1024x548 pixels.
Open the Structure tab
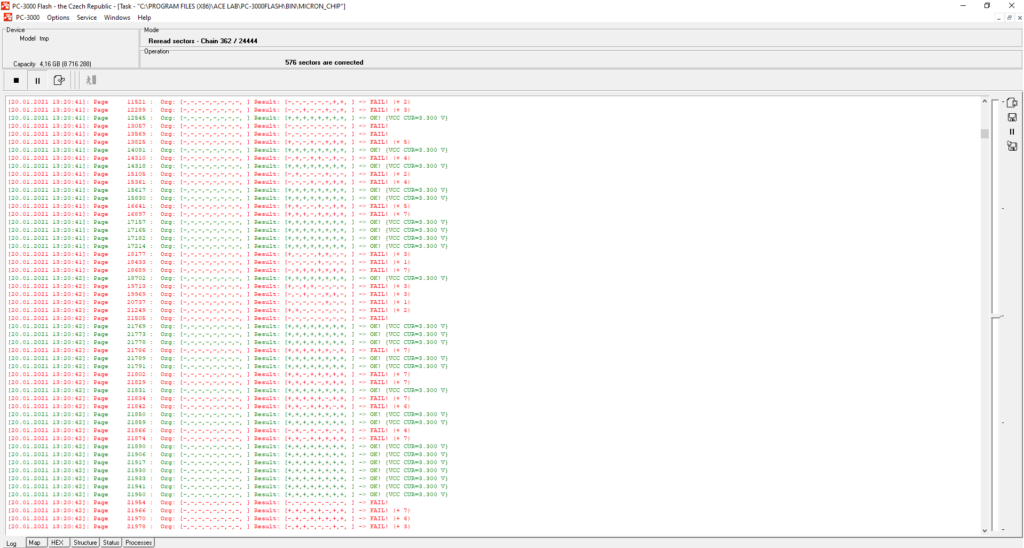click(85, 542)
